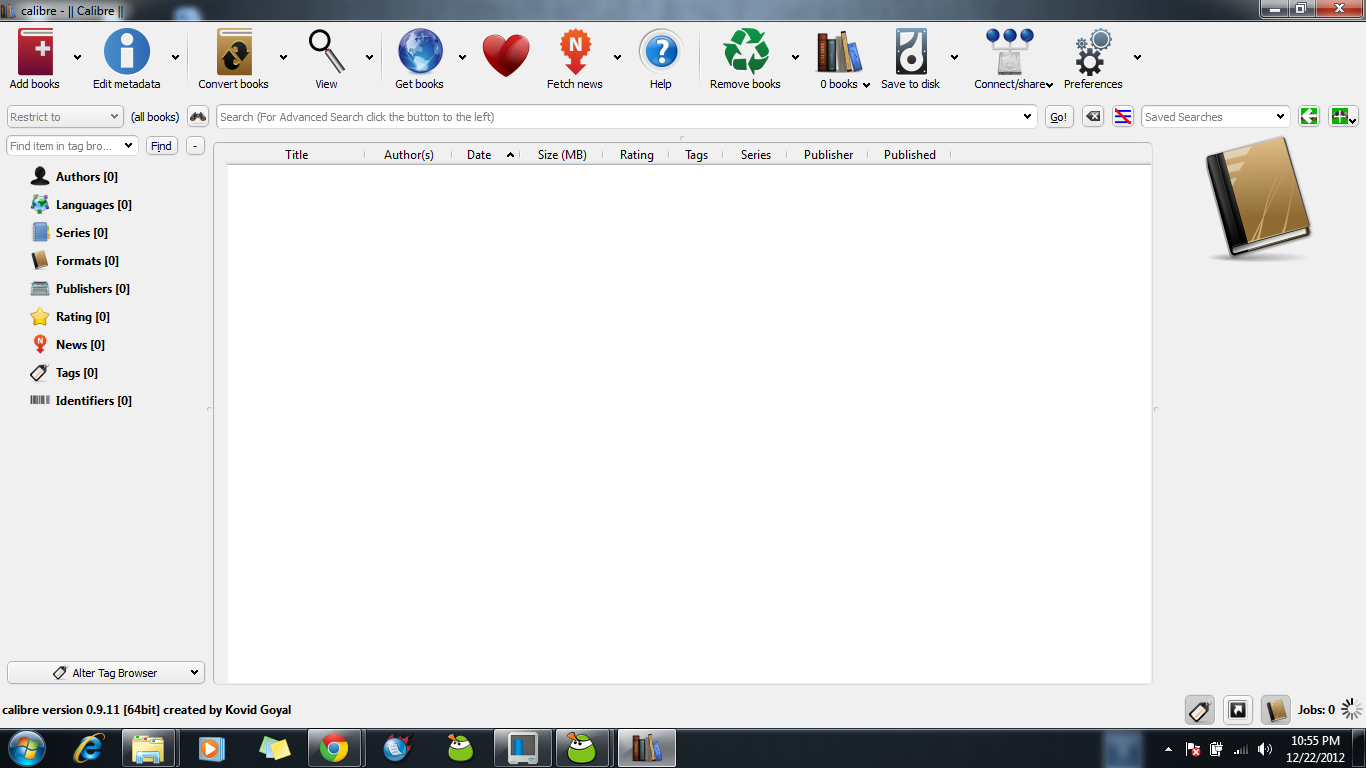Viewport: 1366px width, 768px height.
Task: Select News [0] category
Action: coord(80,345)
